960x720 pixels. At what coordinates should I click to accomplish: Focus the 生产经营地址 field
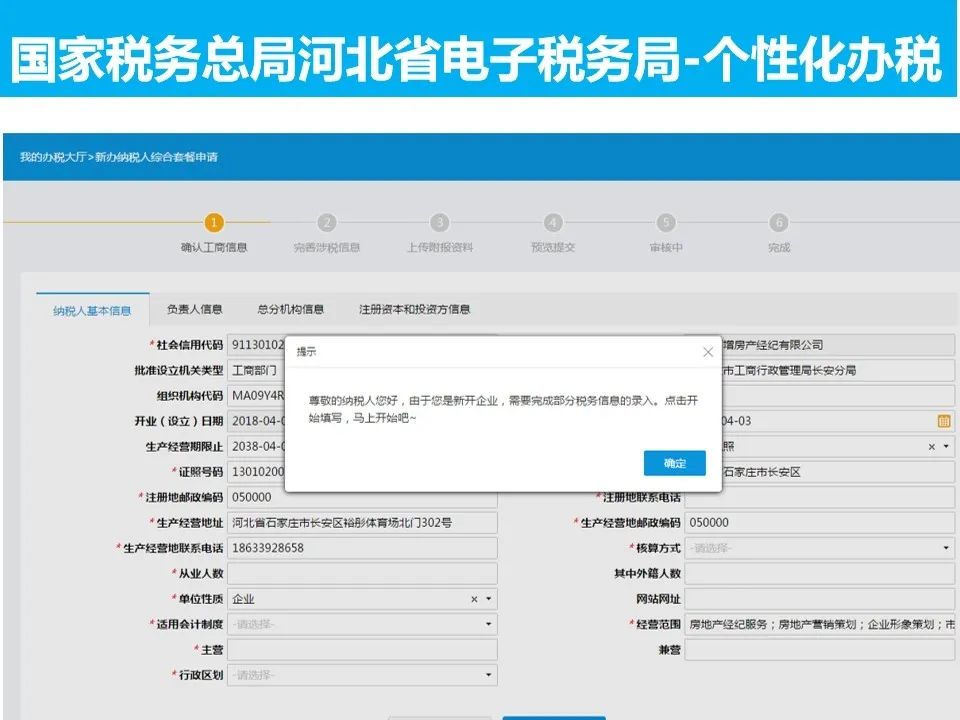point(362,523)
